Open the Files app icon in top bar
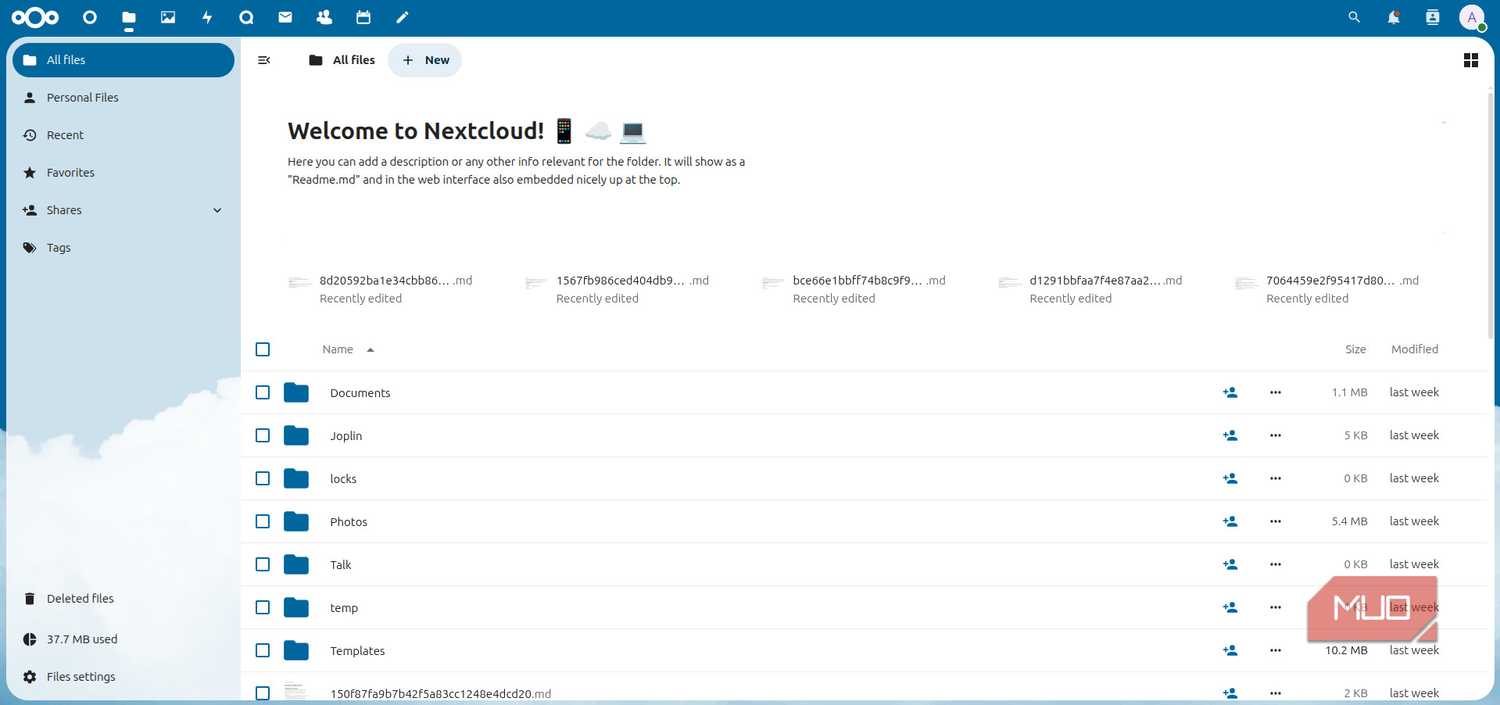Screen dimensions: 1500x705 pos(128,17)
